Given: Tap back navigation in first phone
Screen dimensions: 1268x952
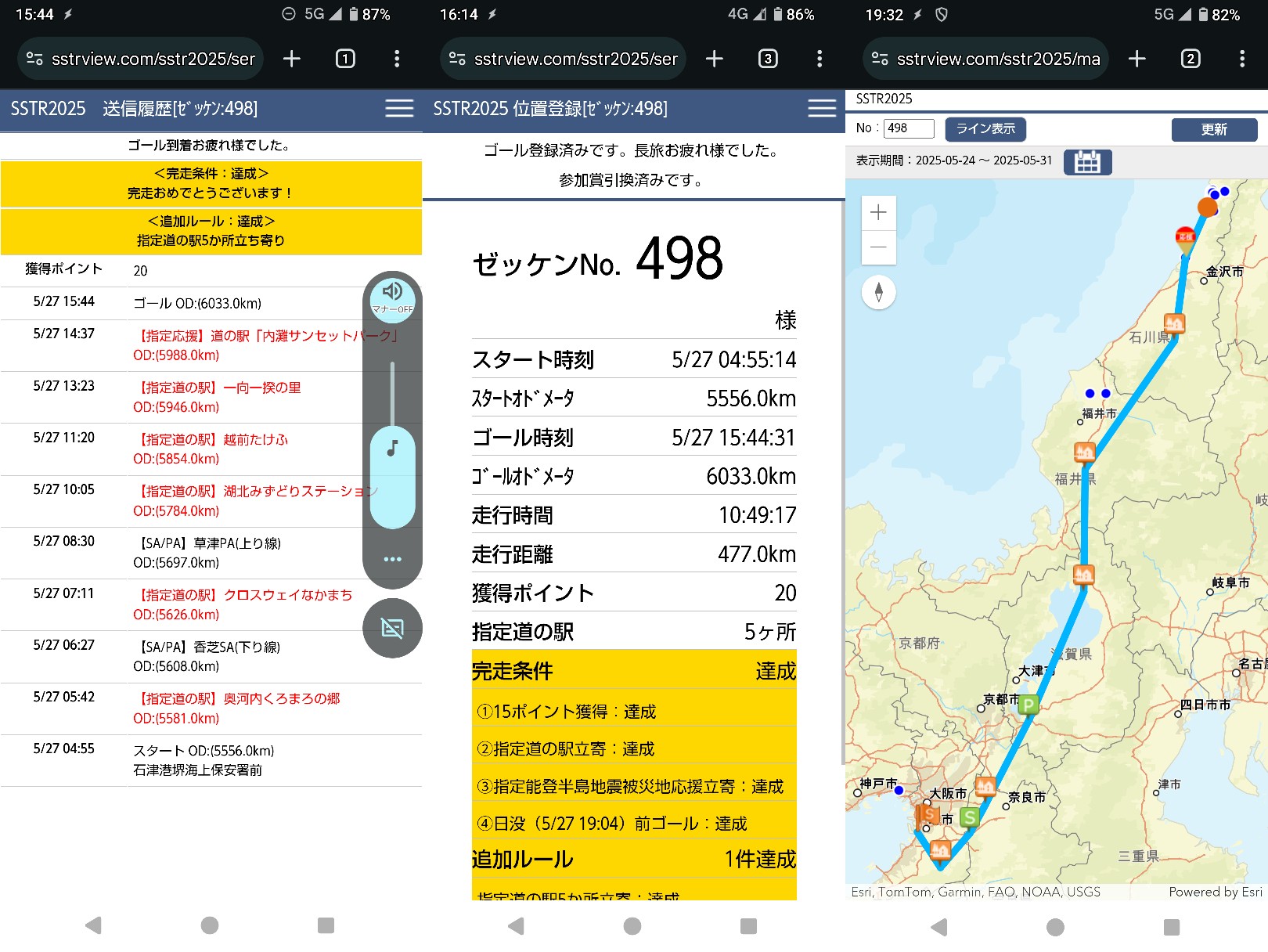Looking at the screenshot, I should click(93, 925).
